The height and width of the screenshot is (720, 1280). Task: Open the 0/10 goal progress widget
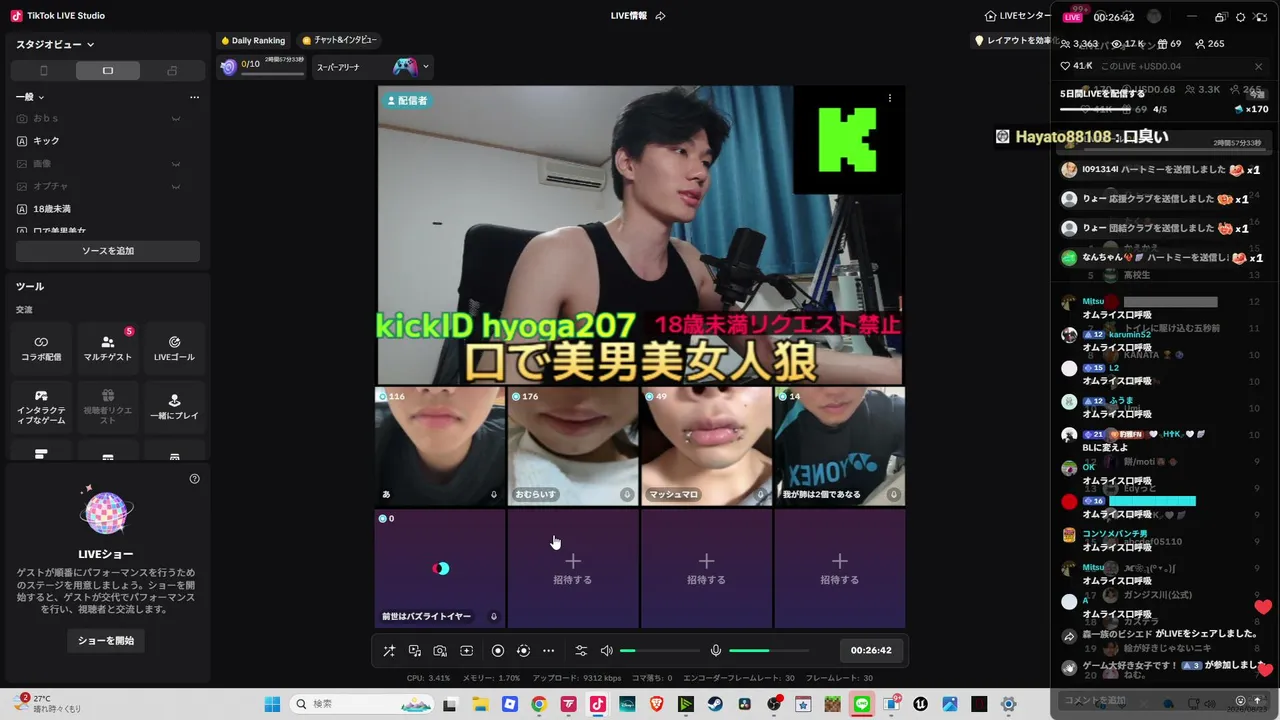pyautogui.click(x=262, y=67)
